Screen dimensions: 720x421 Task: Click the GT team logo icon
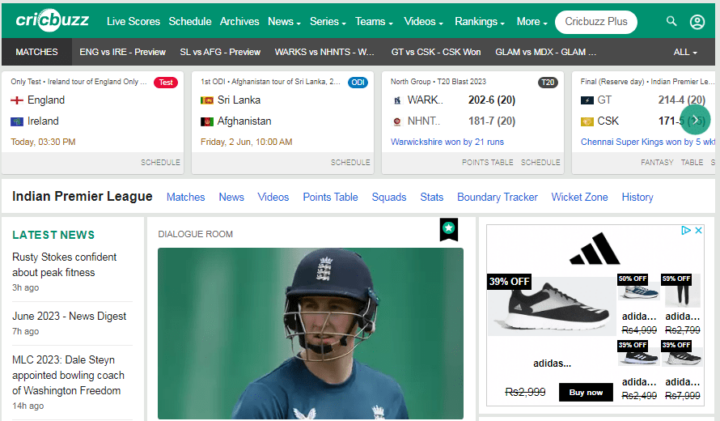click(587, 100)
